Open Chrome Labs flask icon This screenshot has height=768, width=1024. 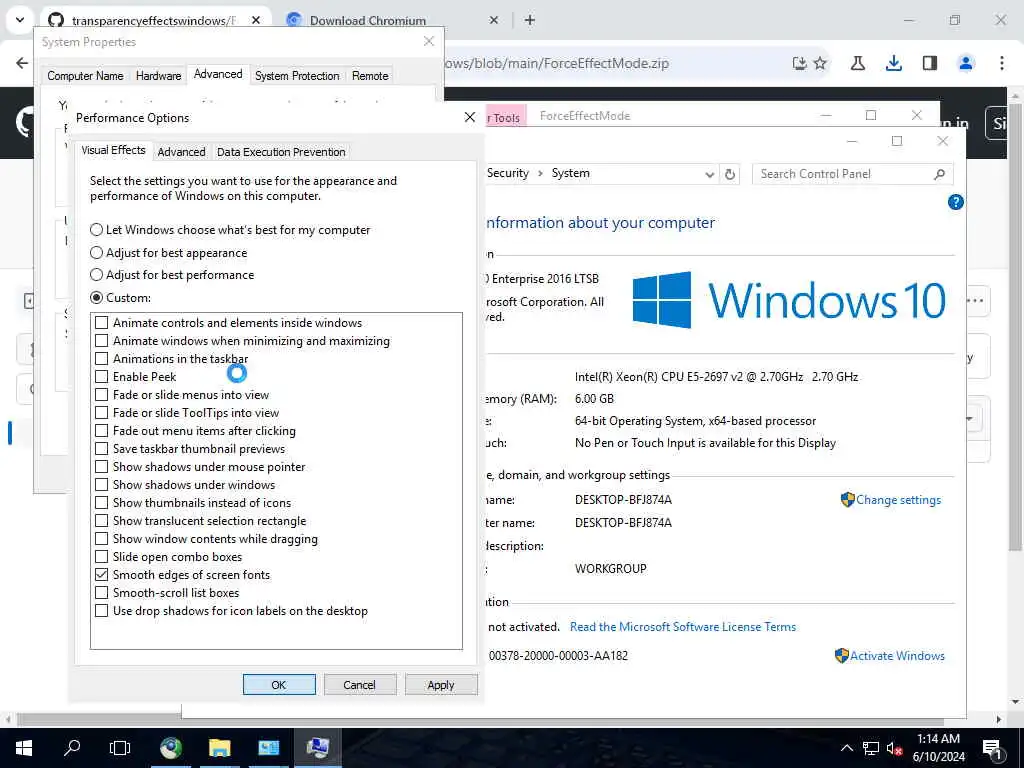pos(857,63)
